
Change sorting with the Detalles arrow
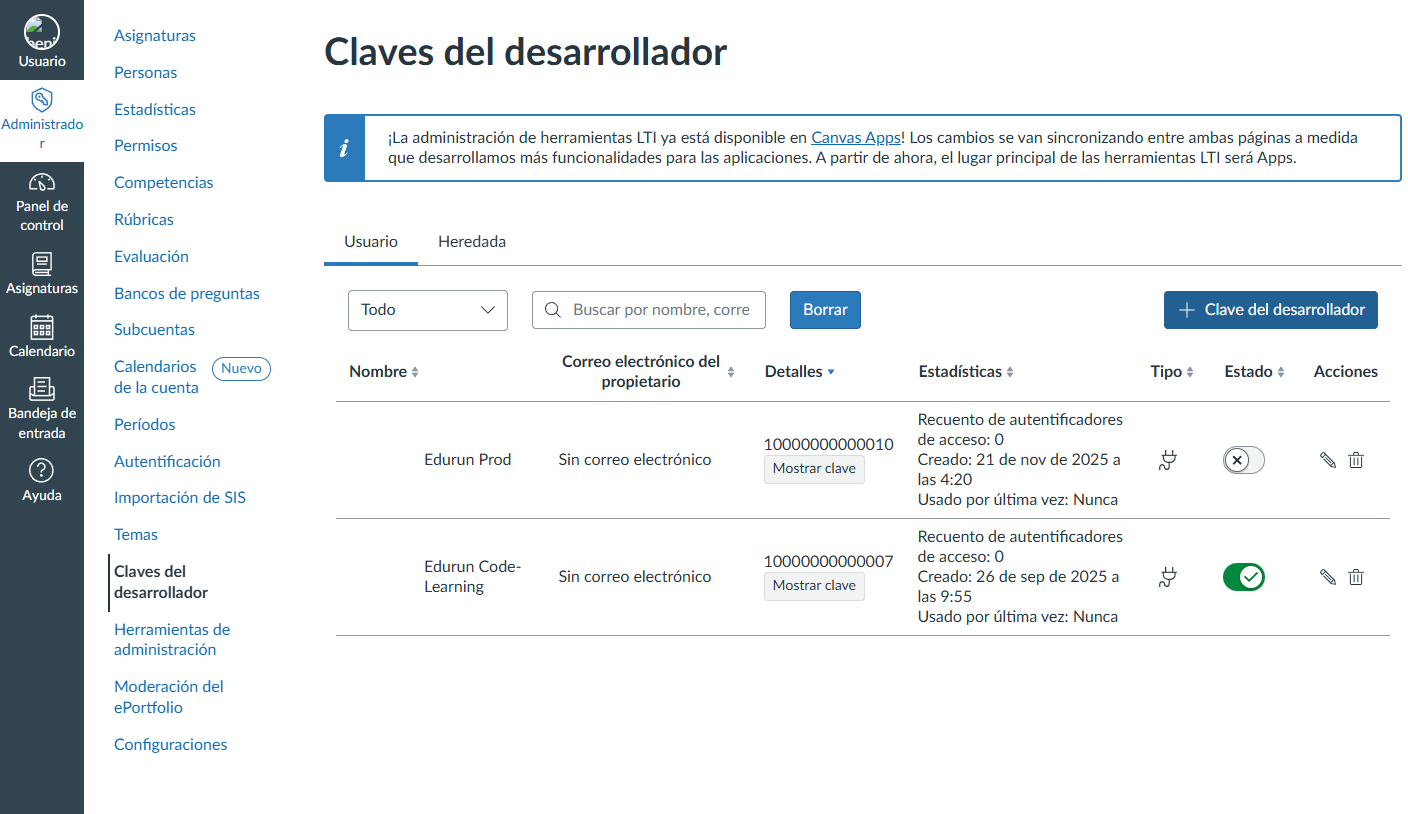tap(831, 371)
